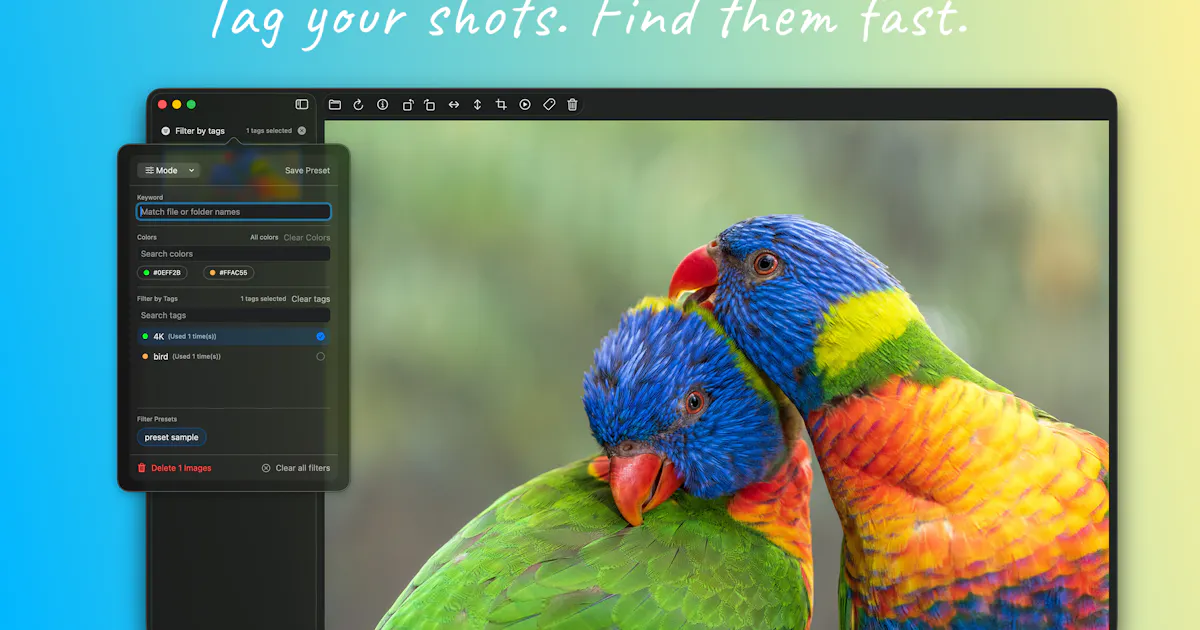
Task: Flip image horizontally toolbar icon
Action: (454, 105)
